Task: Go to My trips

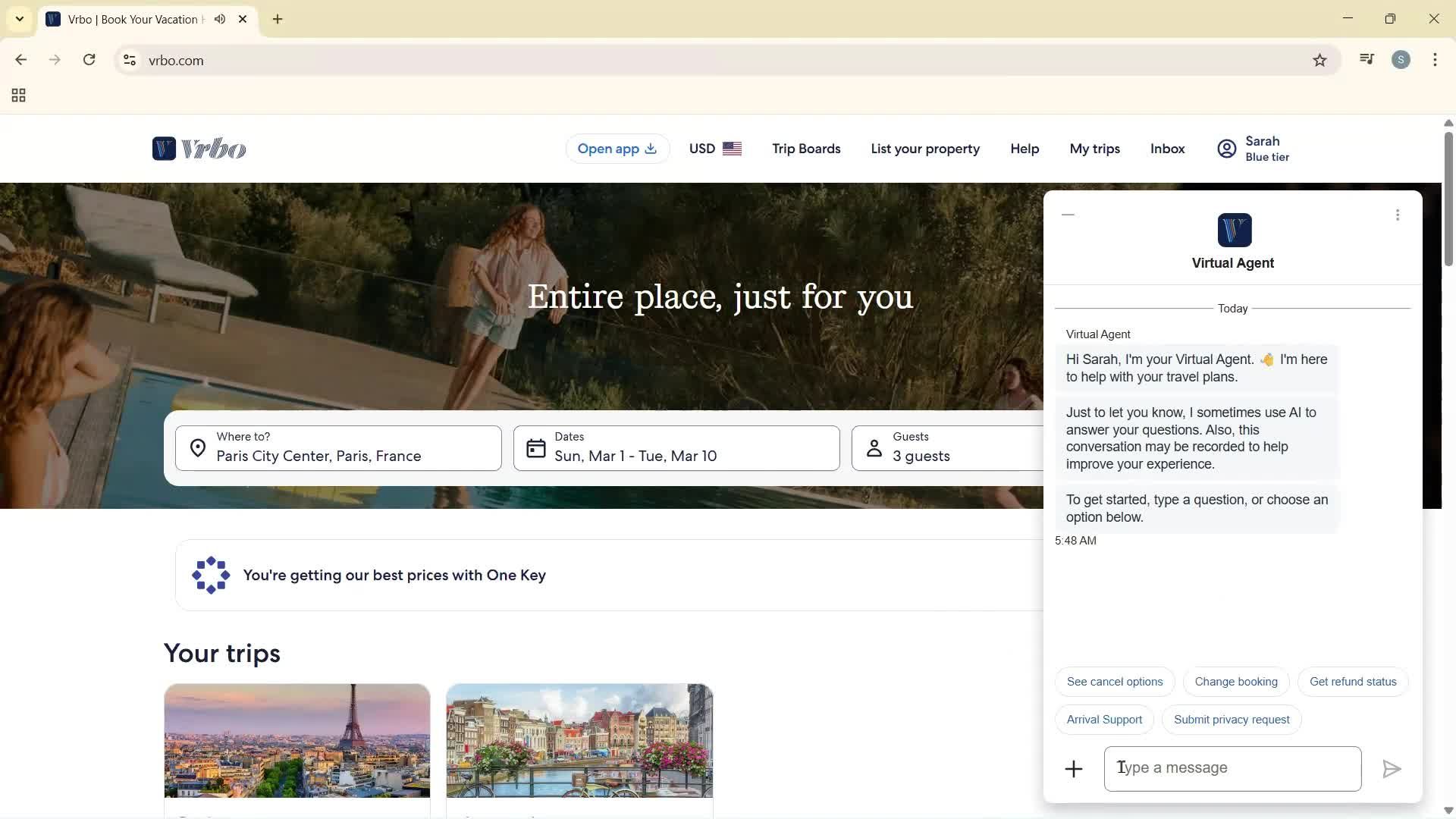Action: click(1094, 149)
